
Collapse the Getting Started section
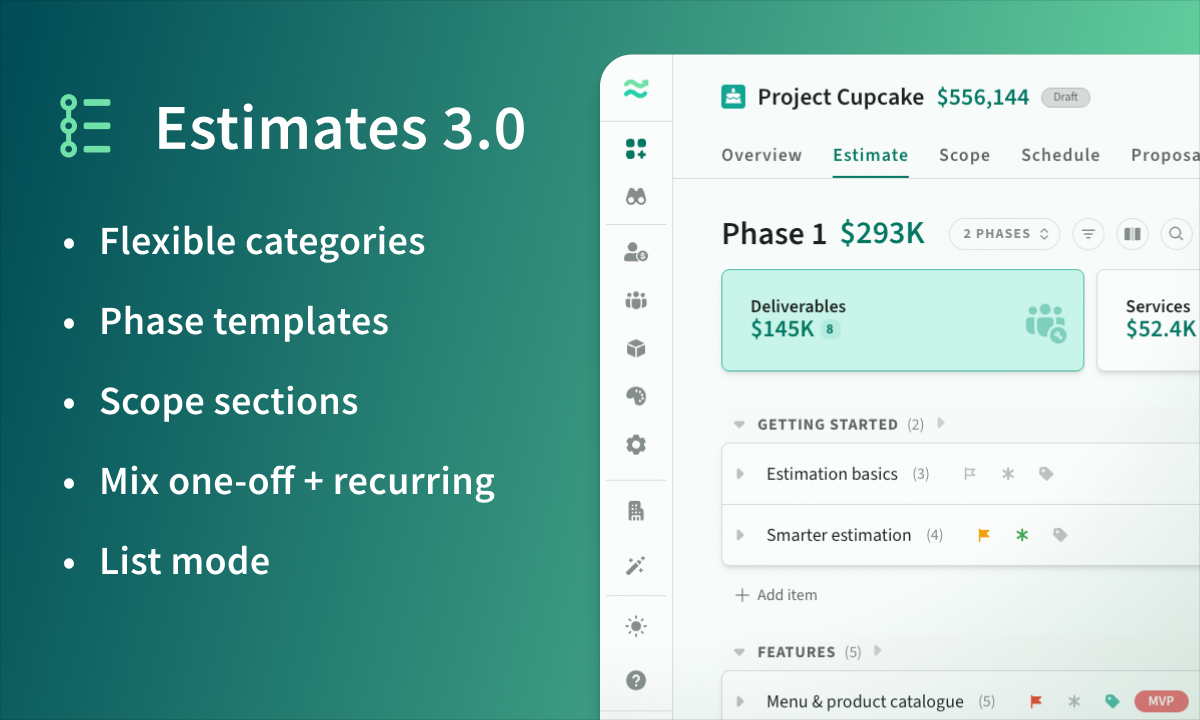coord(740,425)
